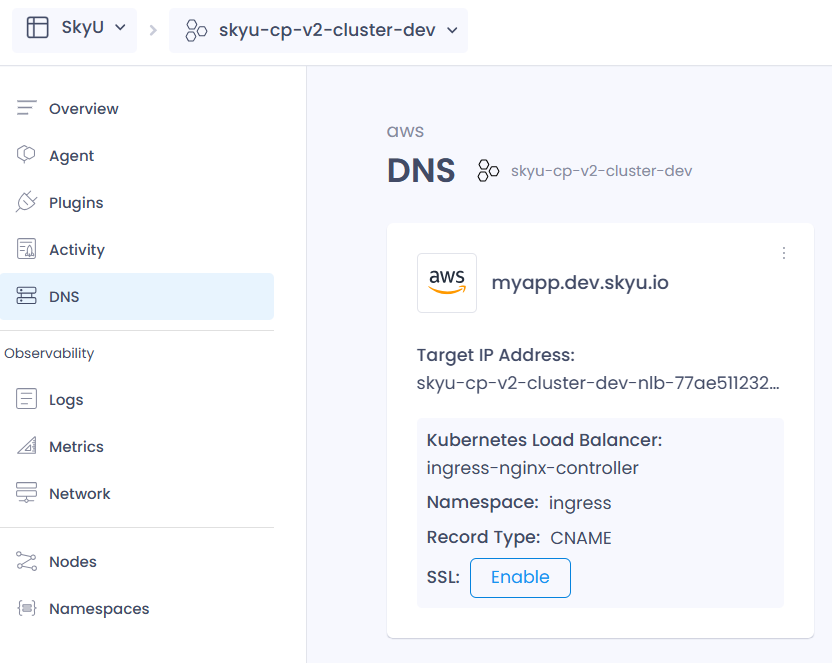Viewport: 832px width, 663px height.
Task: Click the CNAME record type value
Action: [581, 538]
